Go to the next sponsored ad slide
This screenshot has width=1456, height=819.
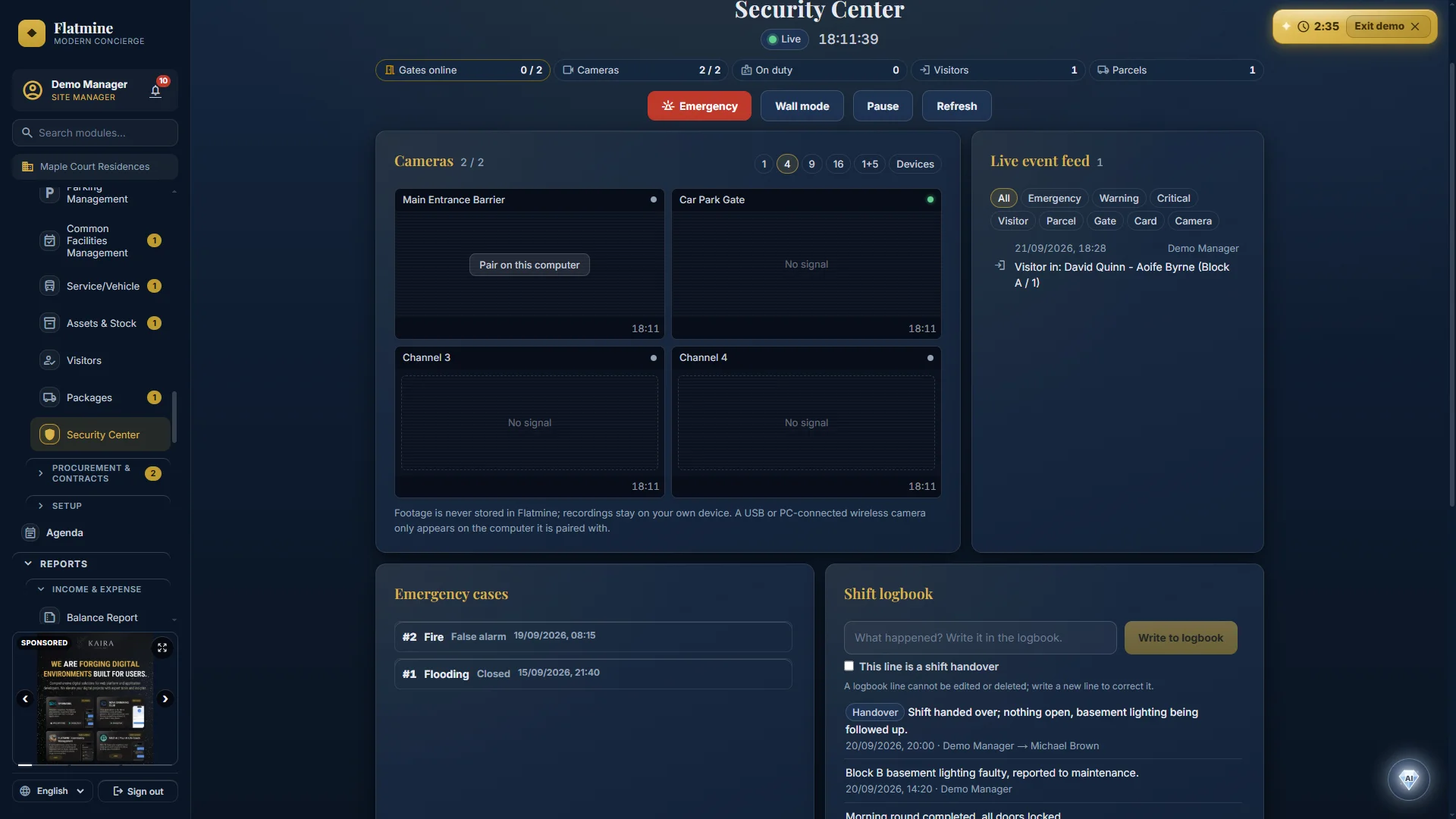click(x=165, y=698)
